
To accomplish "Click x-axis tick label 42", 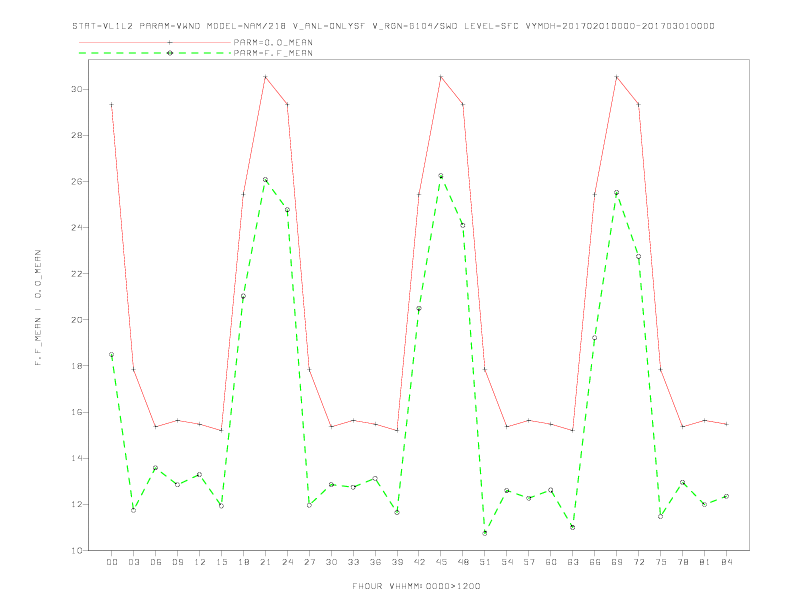I will click(419, 562).
